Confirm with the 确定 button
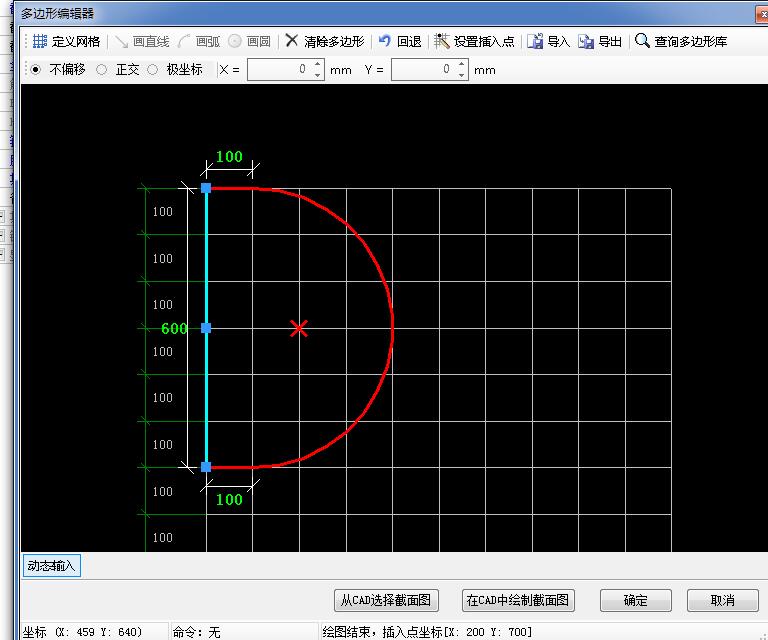This screenshot has width=768, height=640. pyautogui.click(x=635, y=600)
